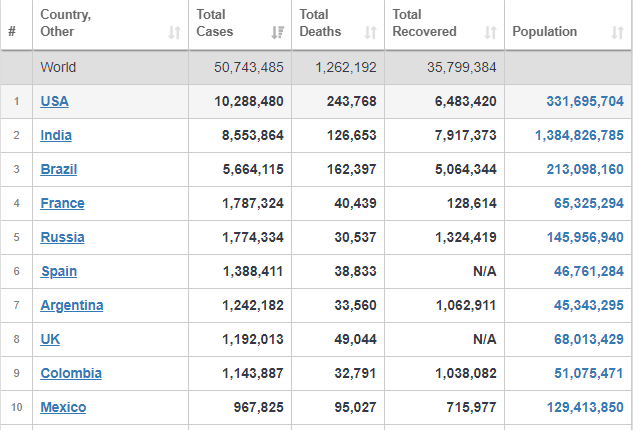This screenshot has height=430, width=634.
Task: Click the # column header
Action: pos(12,31)
